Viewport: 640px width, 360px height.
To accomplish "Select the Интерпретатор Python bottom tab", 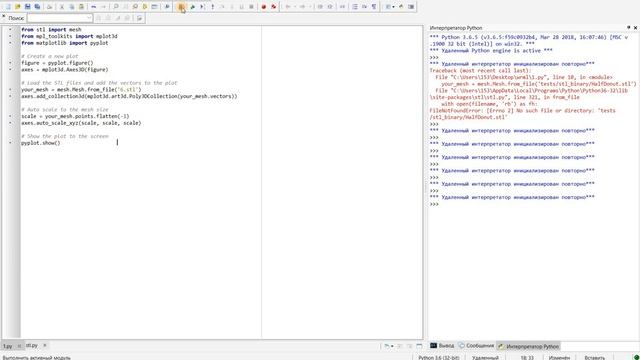I will tap(528, 346).
